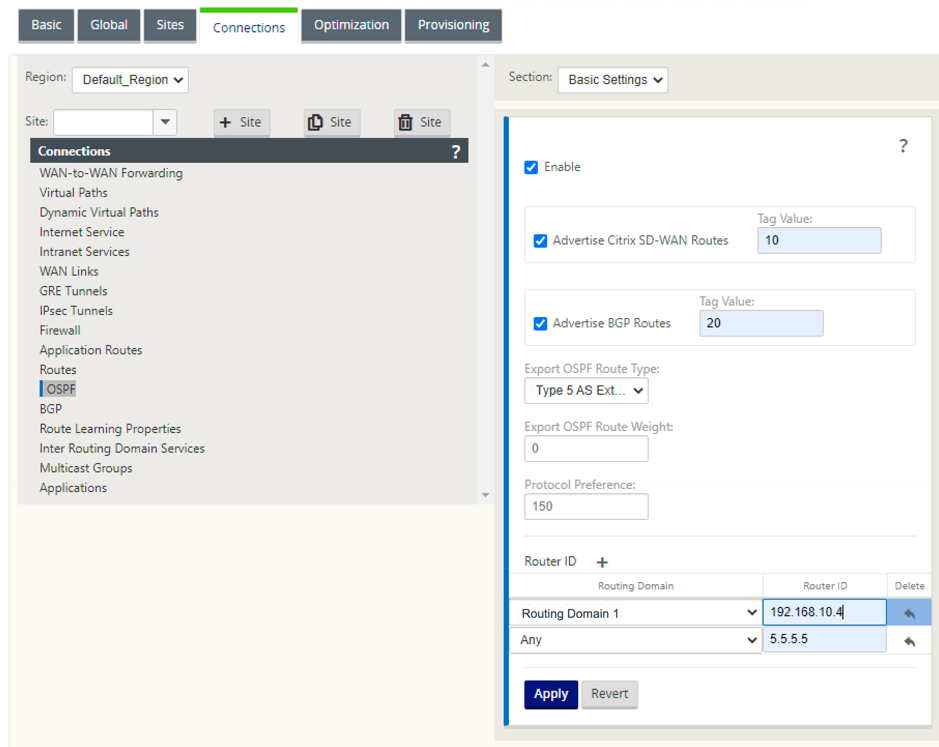Image resolution: width=939 pixels, height=747 pixels.
Task: Select Inter Routing Domain Services item
Action: coord(122,449)
